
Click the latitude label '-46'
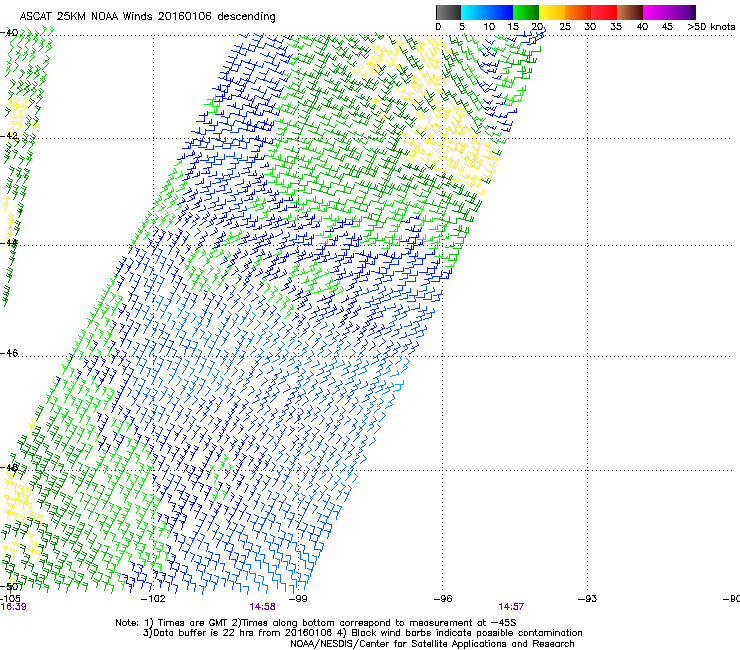tap(9, 353)
